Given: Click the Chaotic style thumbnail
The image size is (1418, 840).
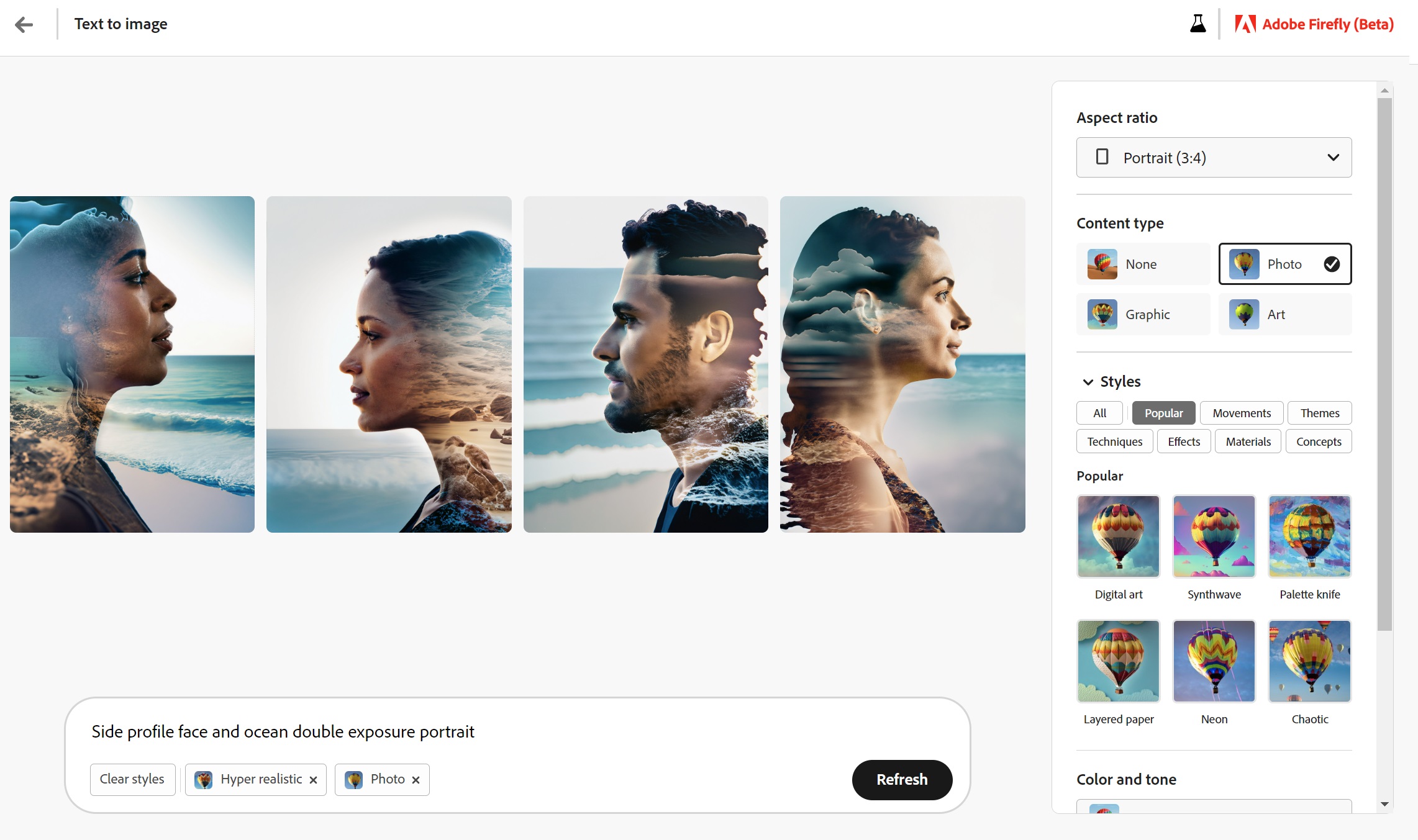Looking at the screenshot, I should (x=1310, y=661).
